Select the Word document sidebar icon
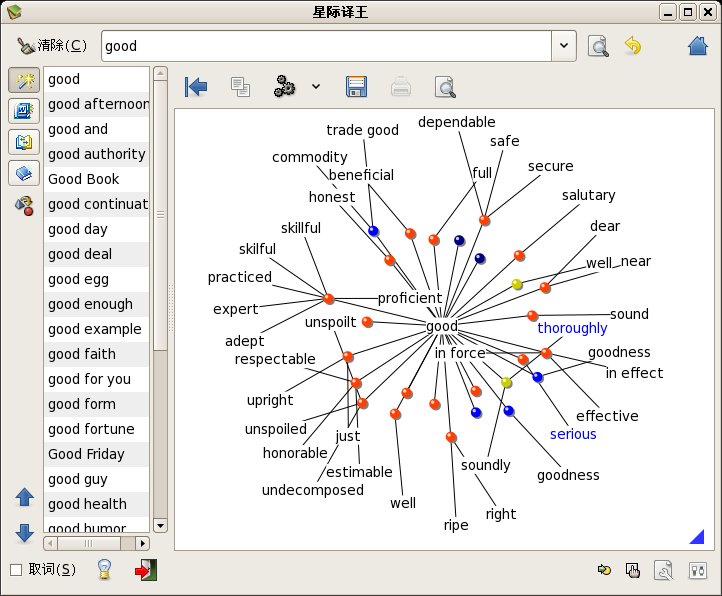The image size is (722, 596). click(x=24, y=111)
